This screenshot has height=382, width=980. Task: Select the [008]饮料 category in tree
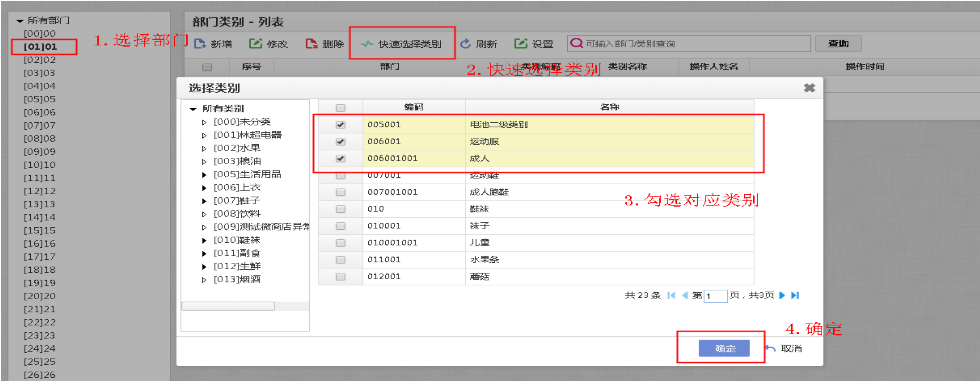click(x=236, y=214)
